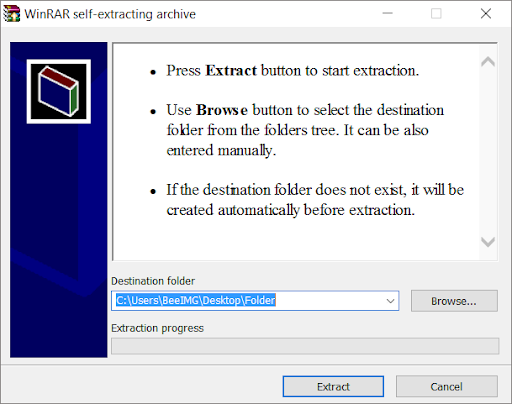Click the Extraction progress bar
Viewport: 512px width, 404px height.
pos(305,346)
